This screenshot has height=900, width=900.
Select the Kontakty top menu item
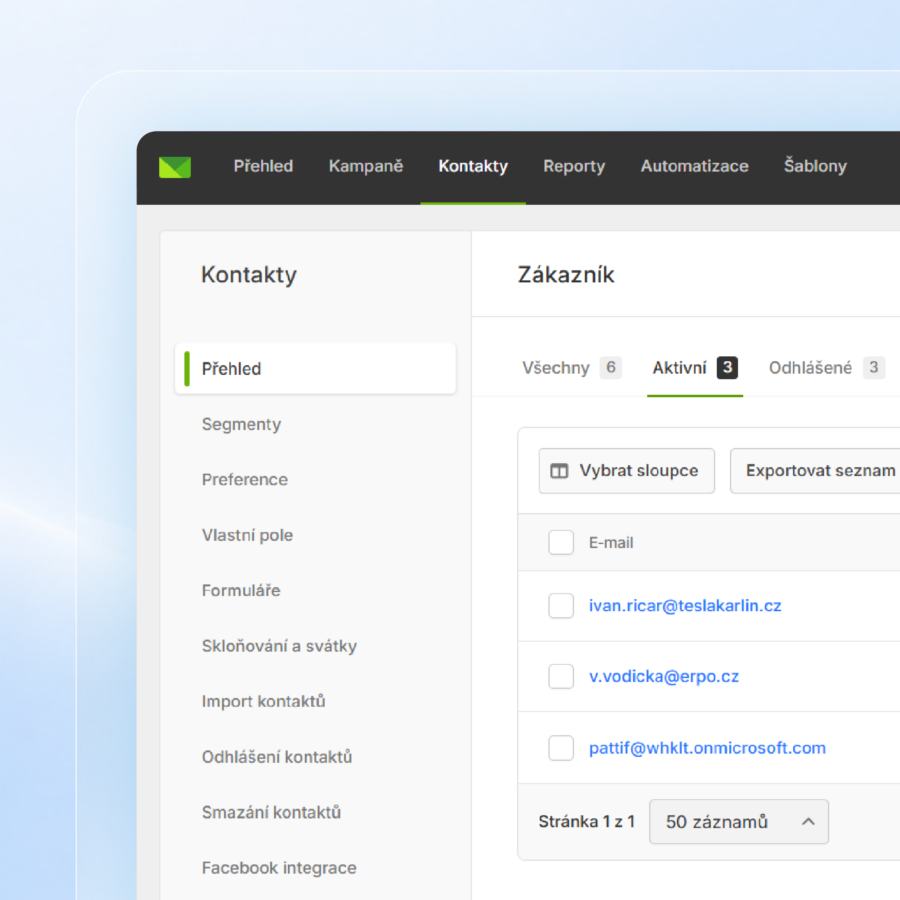(x=473, y=166)
